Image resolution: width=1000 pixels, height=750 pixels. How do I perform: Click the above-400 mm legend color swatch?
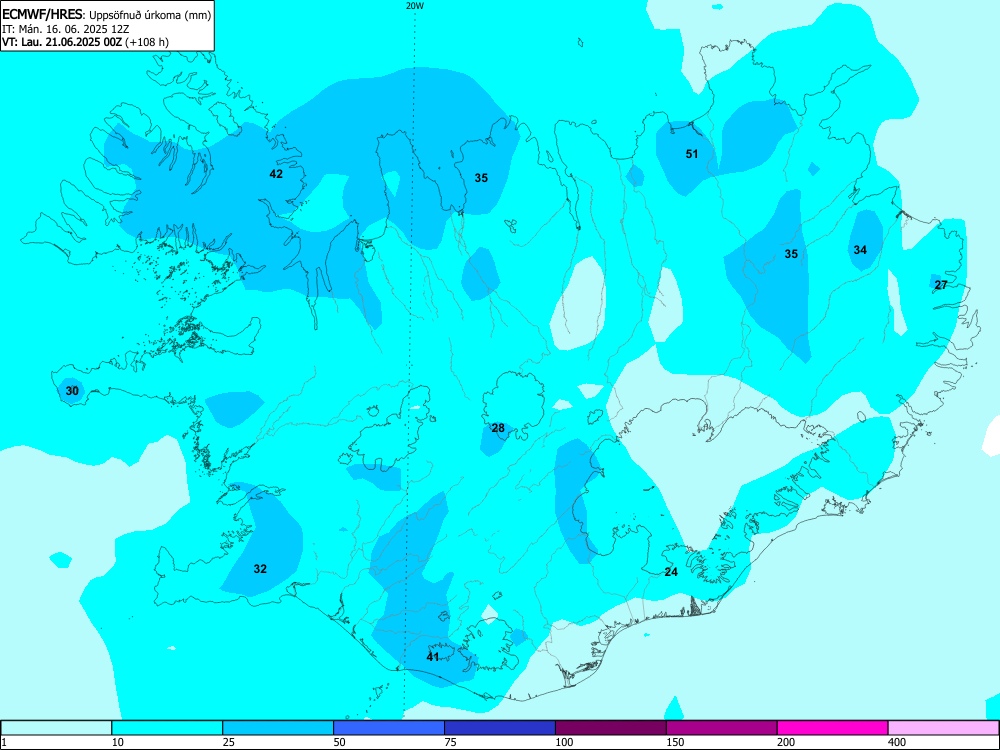pyautogui.click(x=943, y=728)
